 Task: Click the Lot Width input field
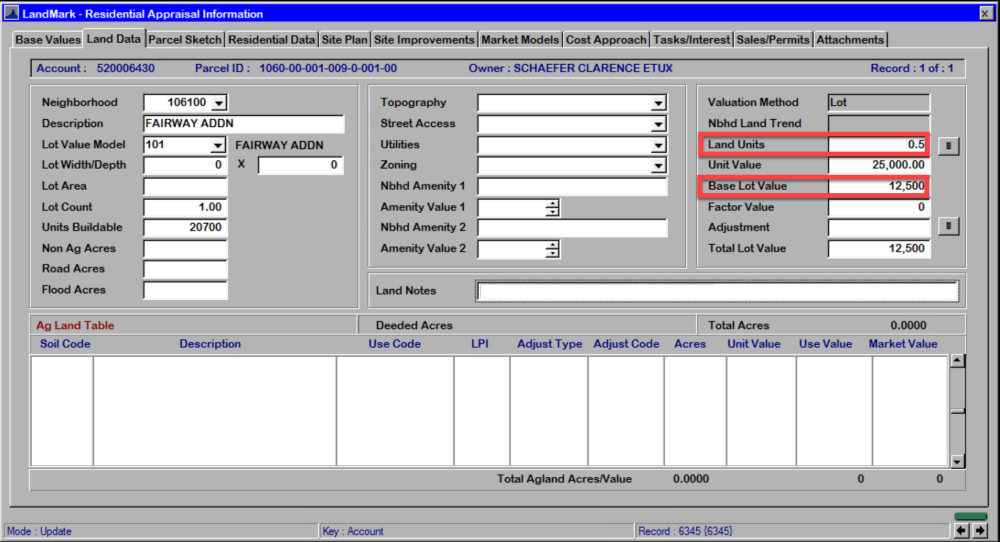coord(185,165)
